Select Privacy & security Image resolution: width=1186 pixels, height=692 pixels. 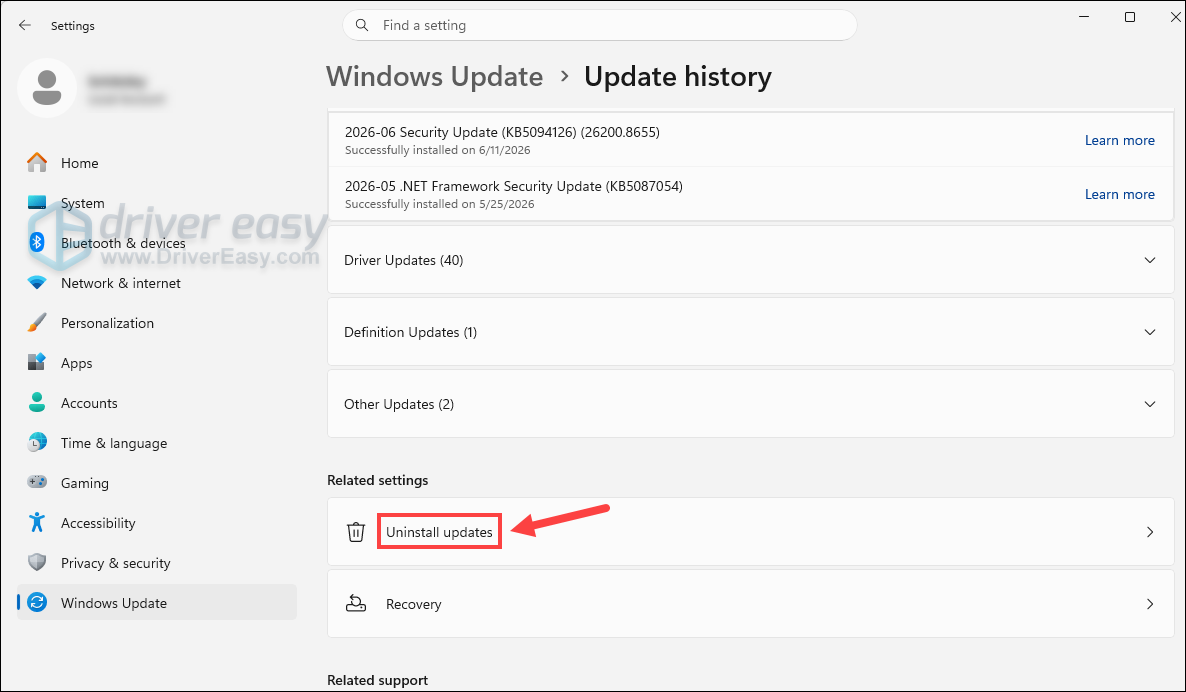(x=157, y=563)
